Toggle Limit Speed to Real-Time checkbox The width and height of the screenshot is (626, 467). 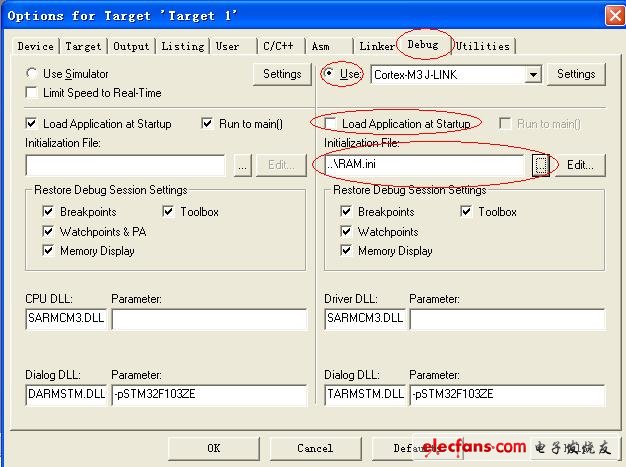(31, 93)
